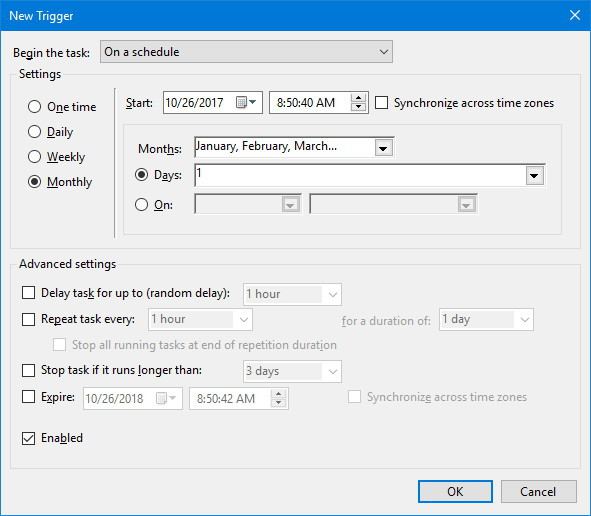Image resolution: width=591 pixels, height=516 pixels.
Task: Select the Days radio button
Action: point(141,175)
